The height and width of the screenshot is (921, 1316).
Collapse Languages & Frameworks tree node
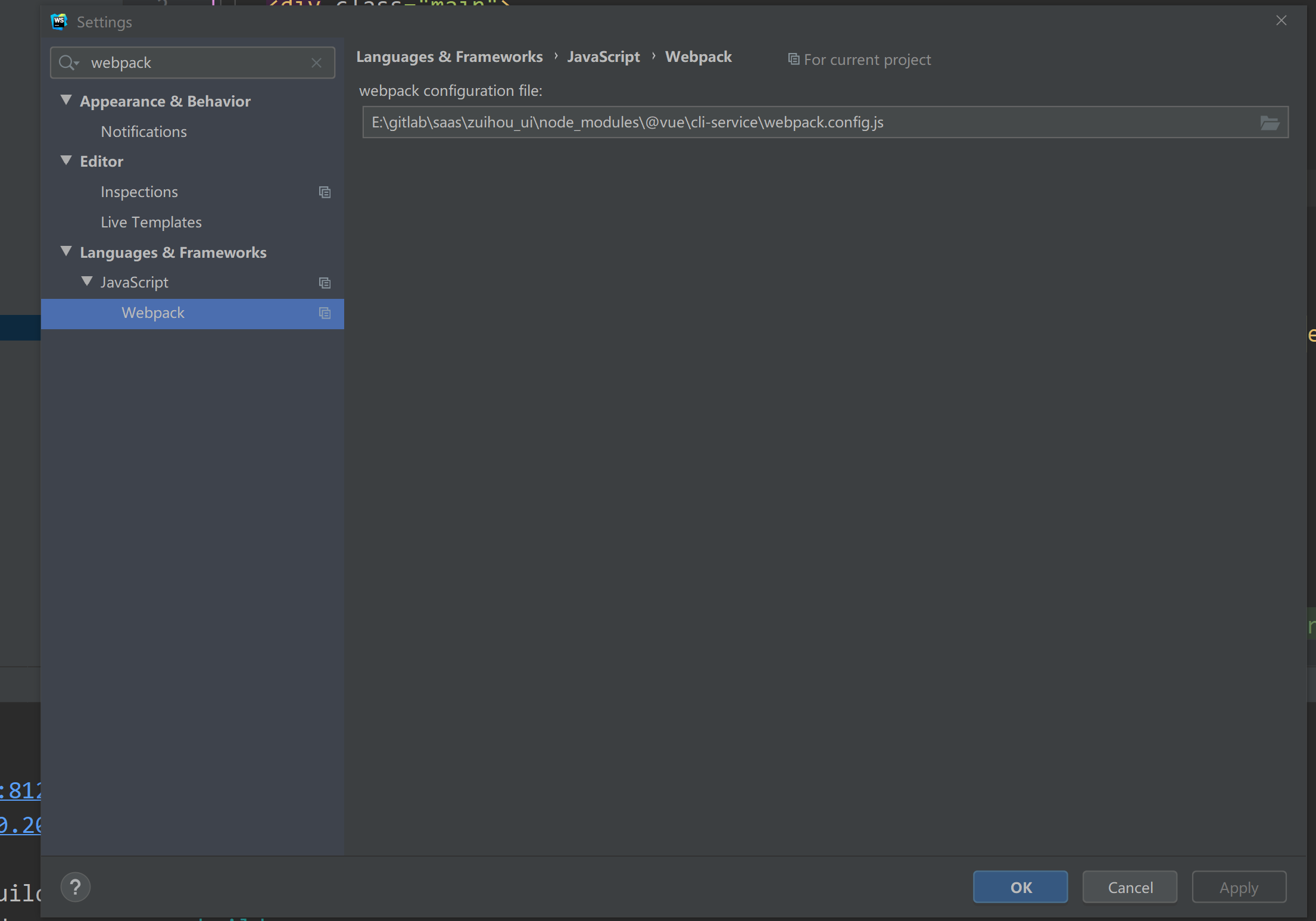[66, 251]
